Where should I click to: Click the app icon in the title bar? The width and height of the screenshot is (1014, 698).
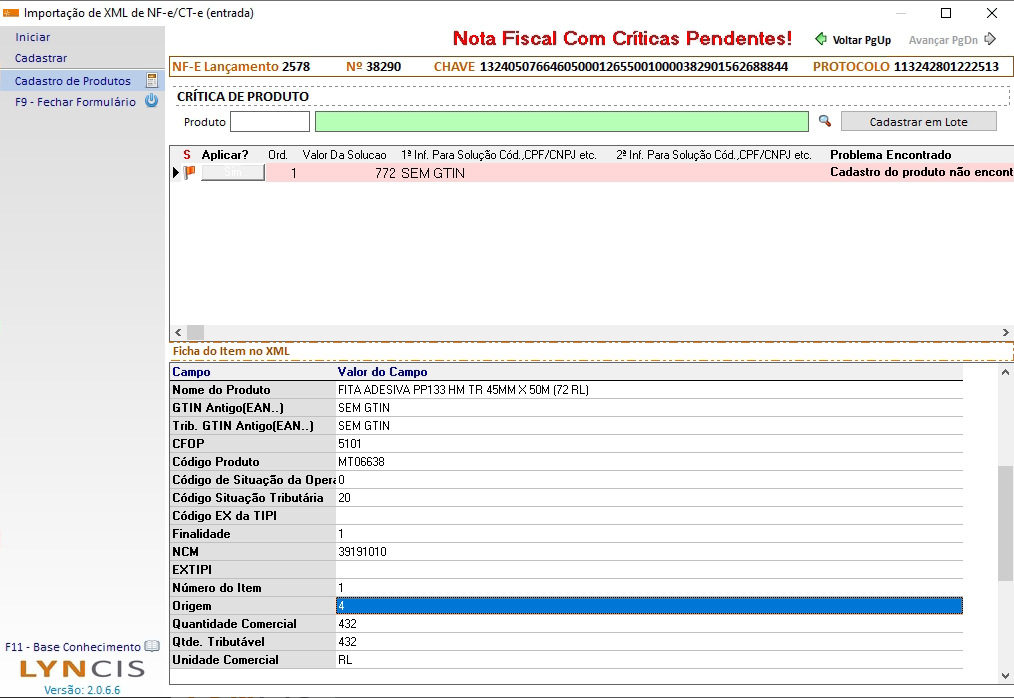pyautogui.click(x=11, y=13)
